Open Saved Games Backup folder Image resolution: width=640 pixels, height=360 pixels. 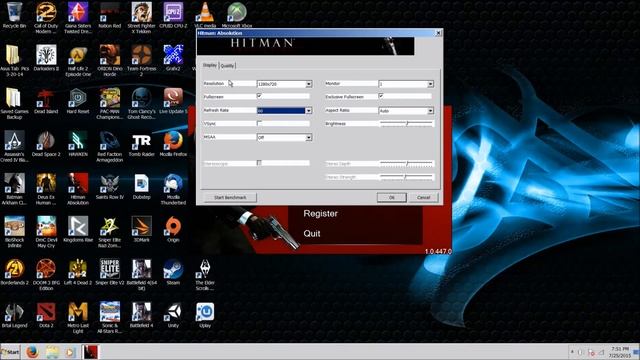point(14,103)
